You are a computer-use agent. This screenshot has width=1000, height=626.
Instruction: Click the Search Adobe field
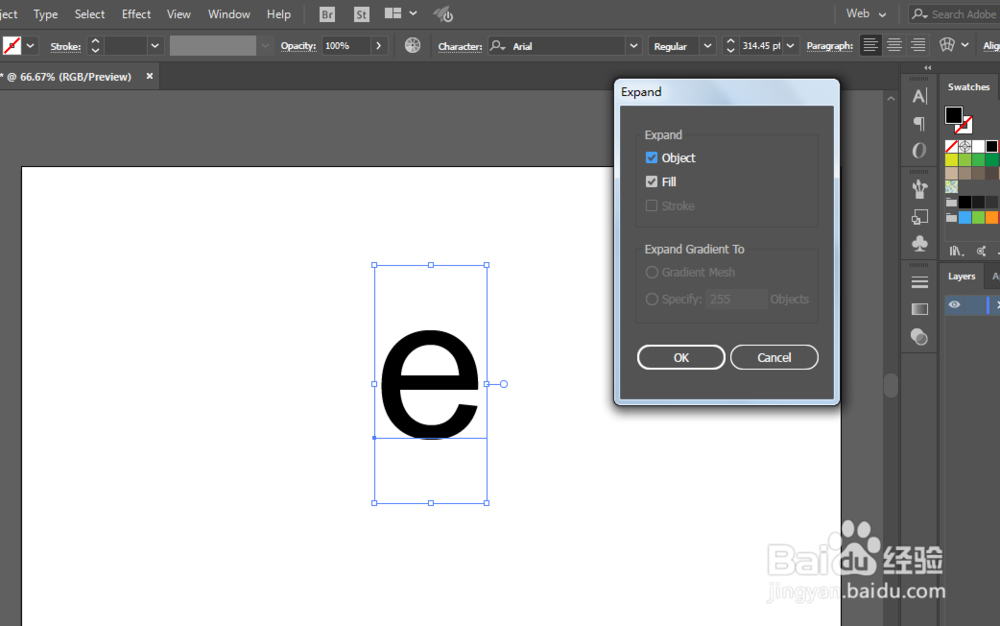954,14
